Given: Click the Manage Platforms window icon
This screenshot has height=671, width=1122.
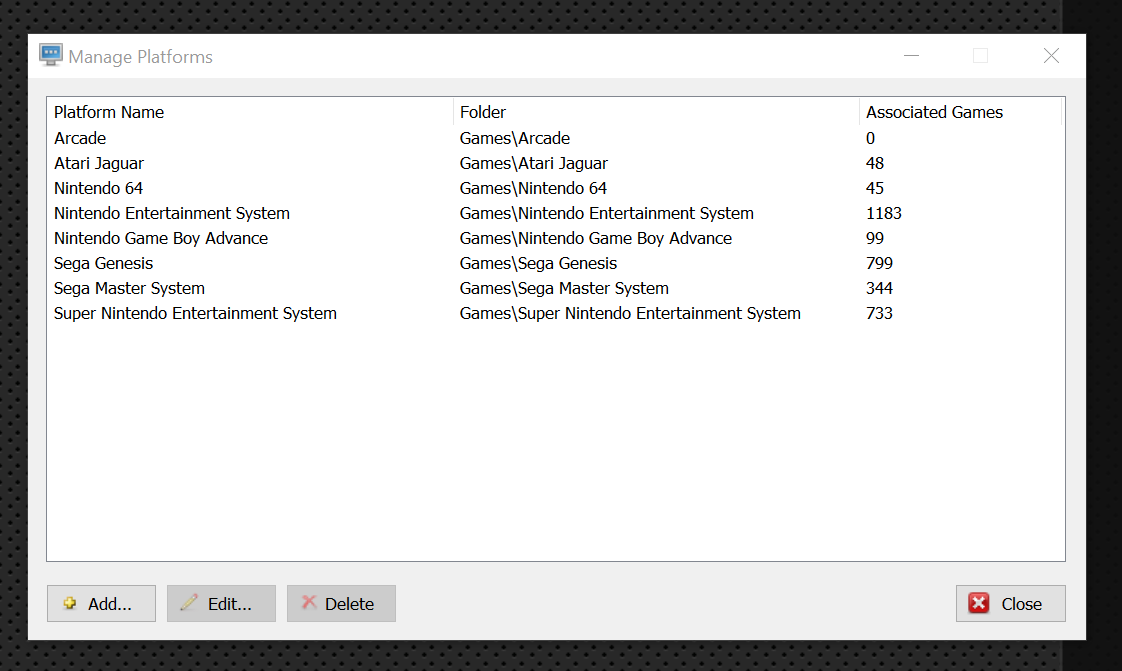Looking at the screenshot, I should 51,55.
